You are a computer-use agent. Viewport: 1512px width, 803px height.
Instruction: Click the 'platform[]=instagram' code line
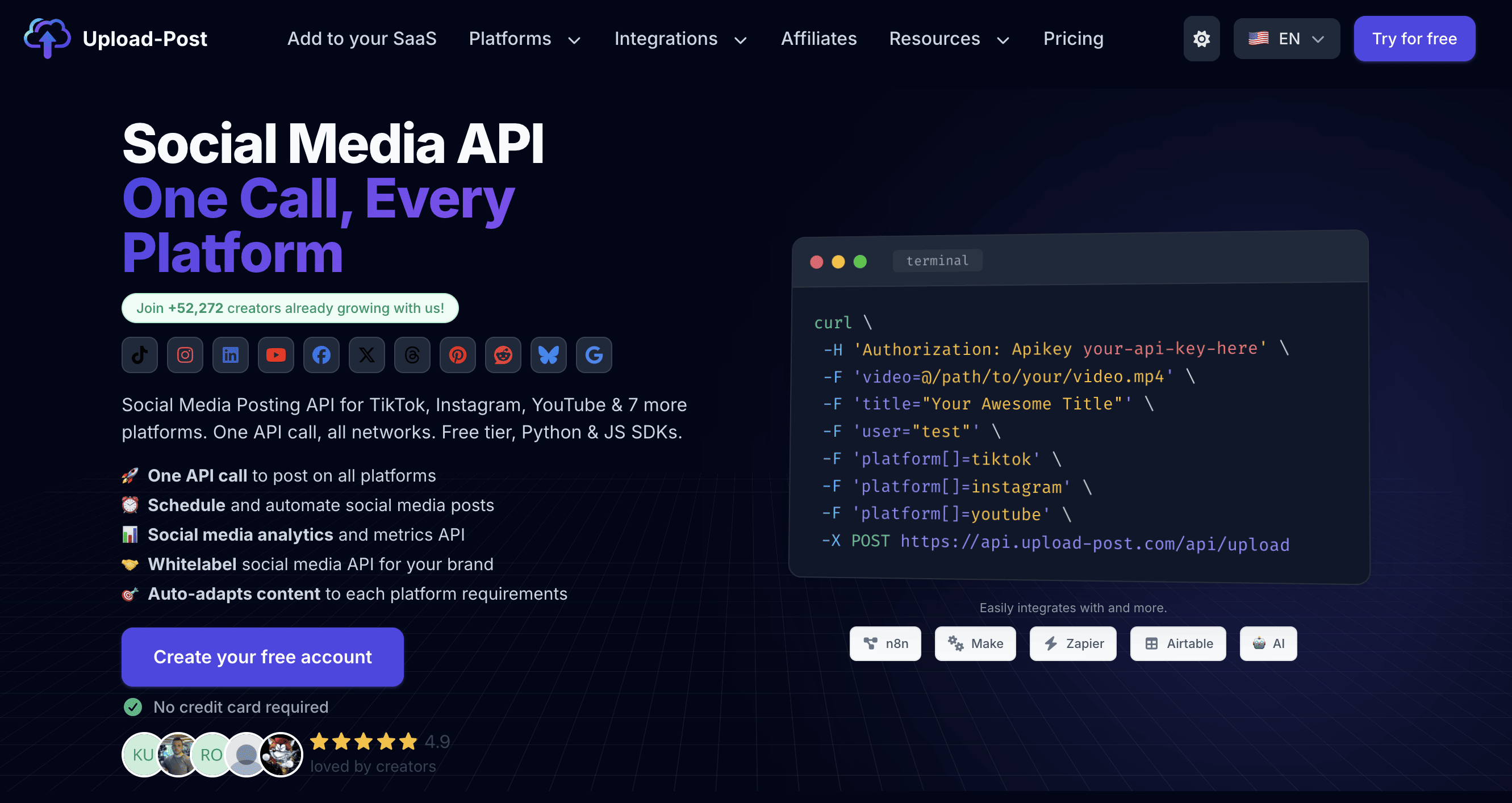(957, 487)
